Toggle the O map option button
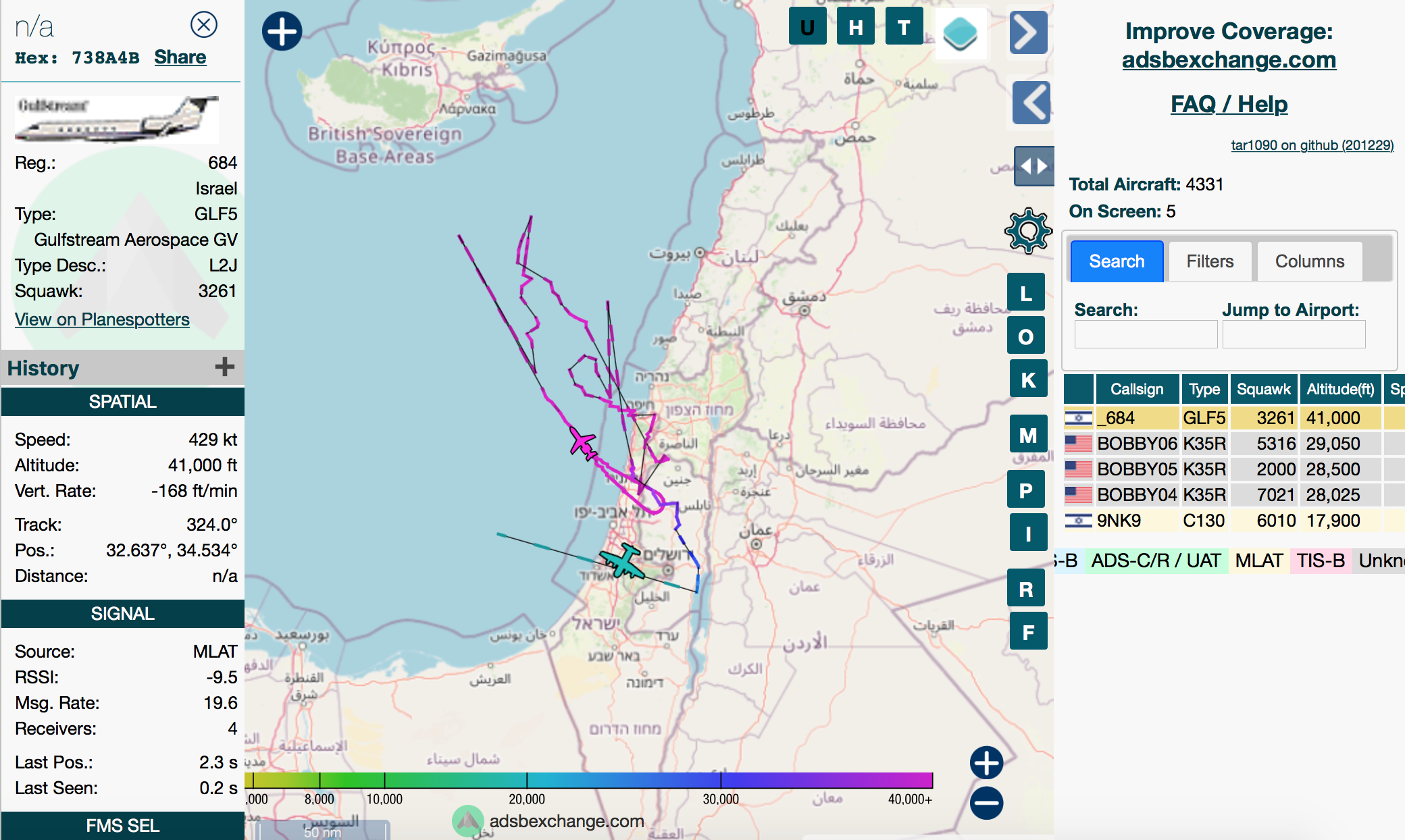Image resolution: width=1405 pixels, height=840 pixels. [x=1026, y=336]
